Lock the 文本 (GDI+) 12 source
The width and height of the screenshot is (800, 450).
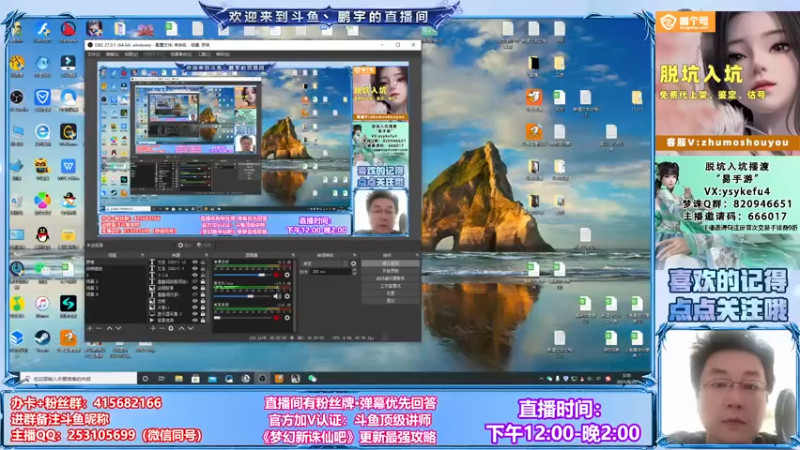(203, 262)
